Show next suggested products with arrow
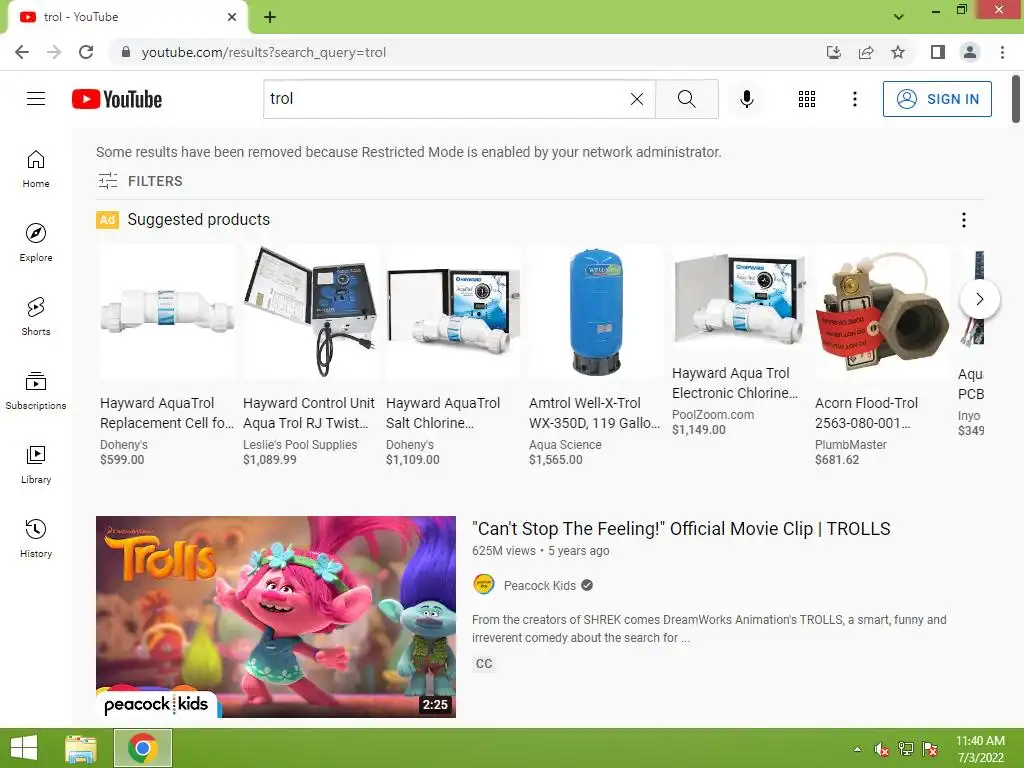Viewport: 1024px width, 768px height. coord(979,299)
